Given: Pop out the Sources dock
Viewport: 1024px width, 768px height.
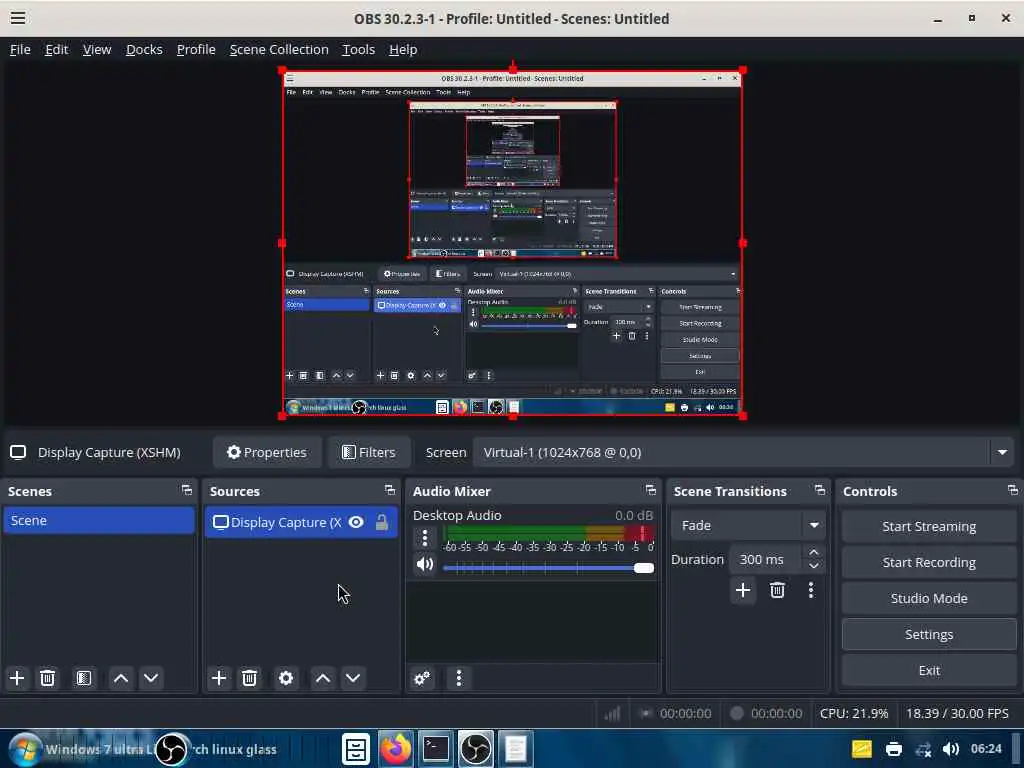Looking at the screenshot, I should 390,490.
